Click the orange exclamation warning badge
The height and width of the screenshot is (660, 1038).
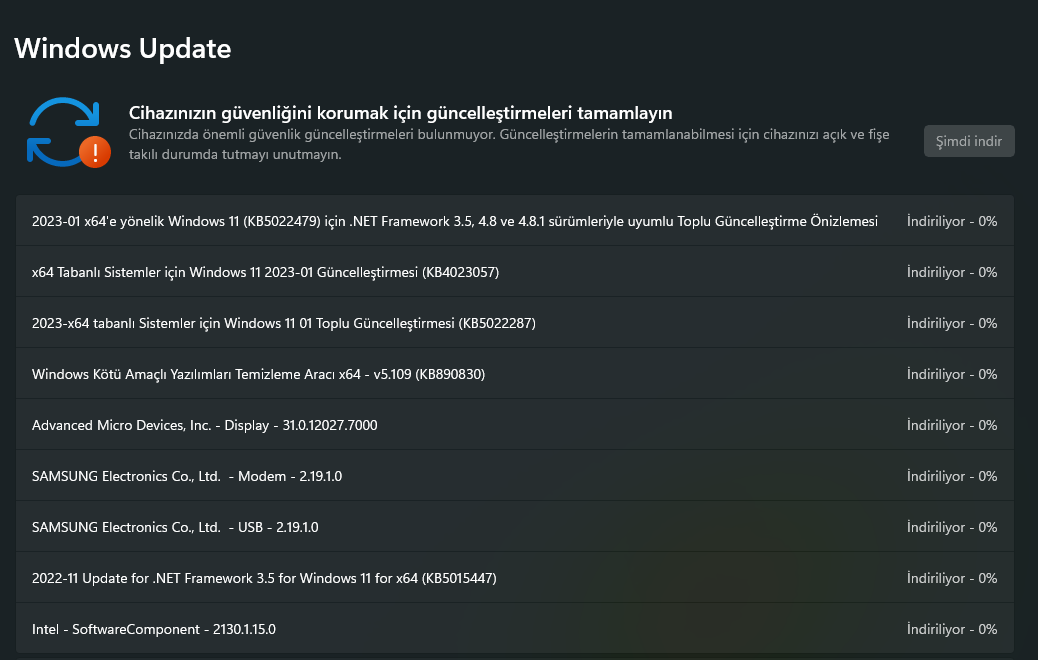click(x=95, y=152)
